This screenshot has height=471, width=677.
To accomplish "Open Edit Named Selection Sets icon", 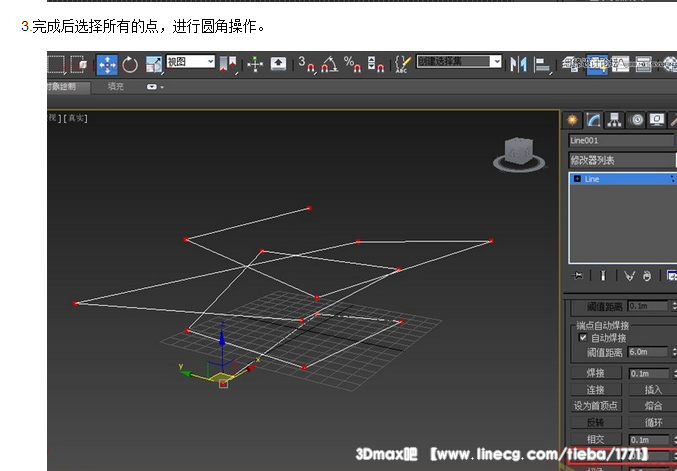I will click(x=402, y=65).
